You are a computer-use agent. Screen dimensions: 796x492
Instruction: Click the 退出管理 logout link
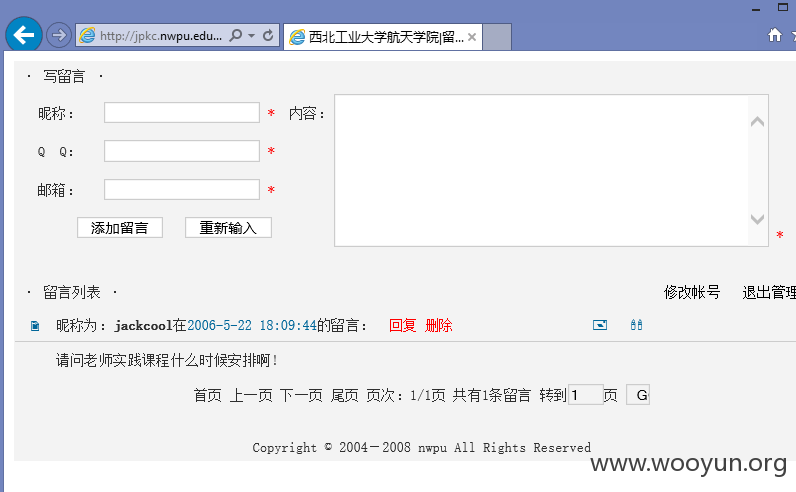(769, 292)
